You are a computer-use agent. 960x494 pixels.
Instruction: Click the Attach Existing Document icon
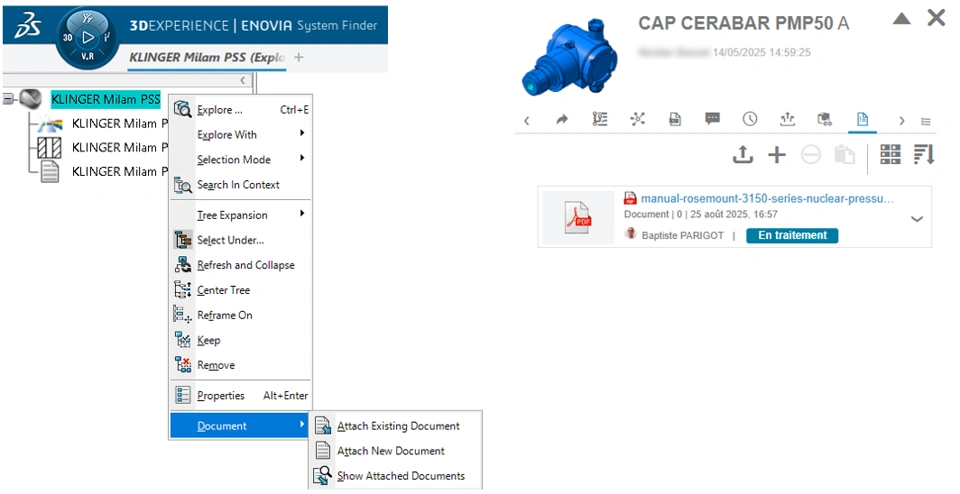[323, 425]
